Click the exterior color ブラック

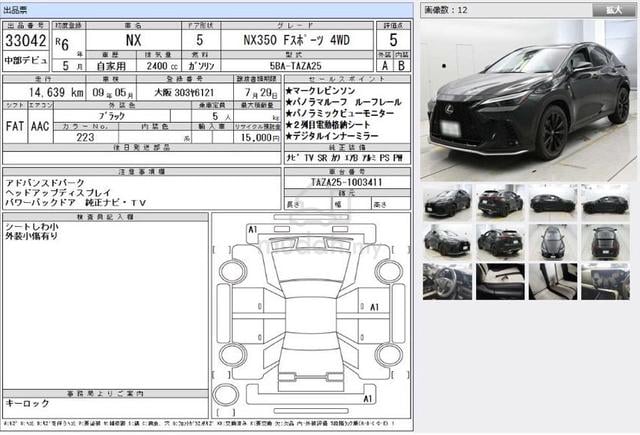pos(111,116)
